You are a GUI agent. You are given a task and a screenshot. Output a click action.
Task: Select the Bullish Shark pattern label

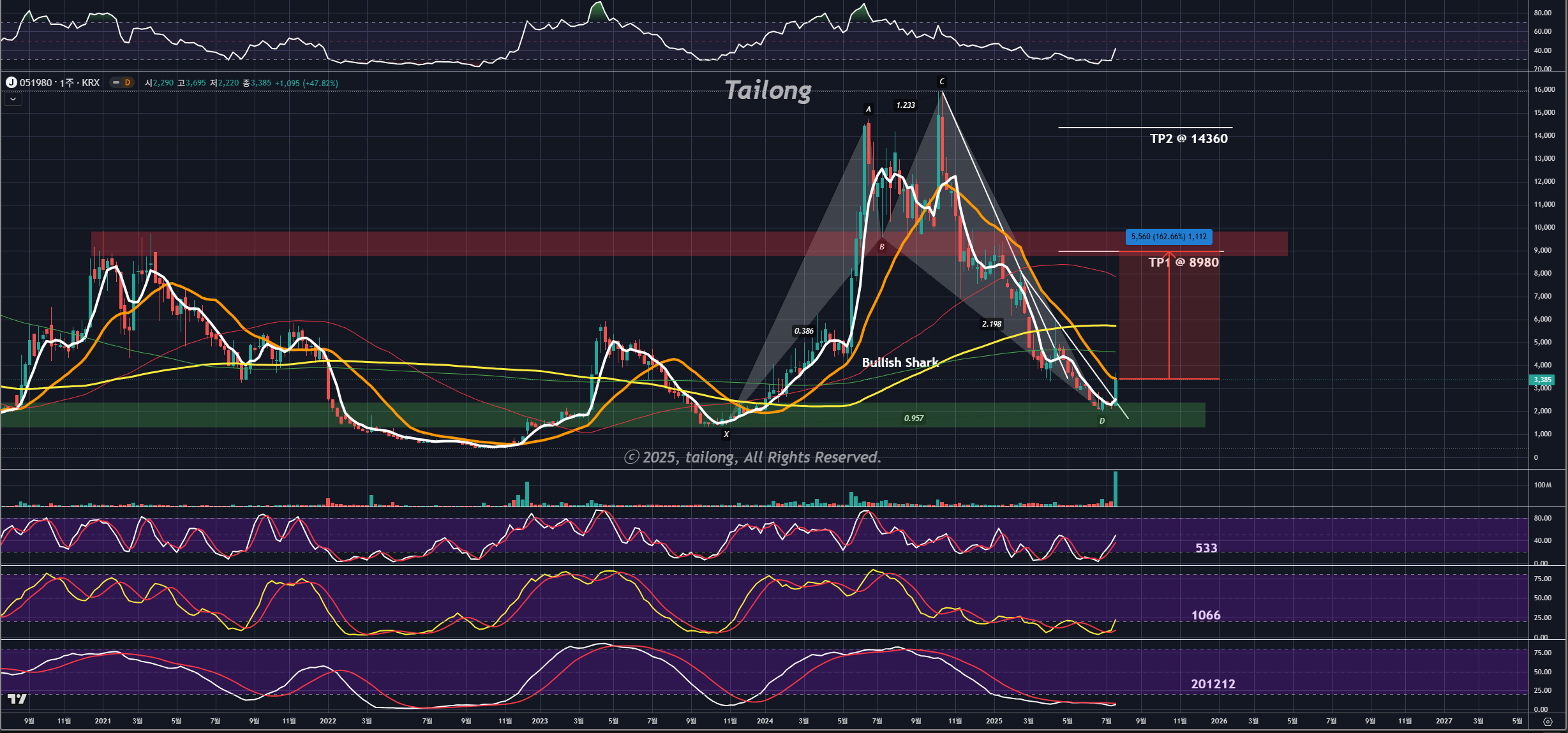coord(900,362)
